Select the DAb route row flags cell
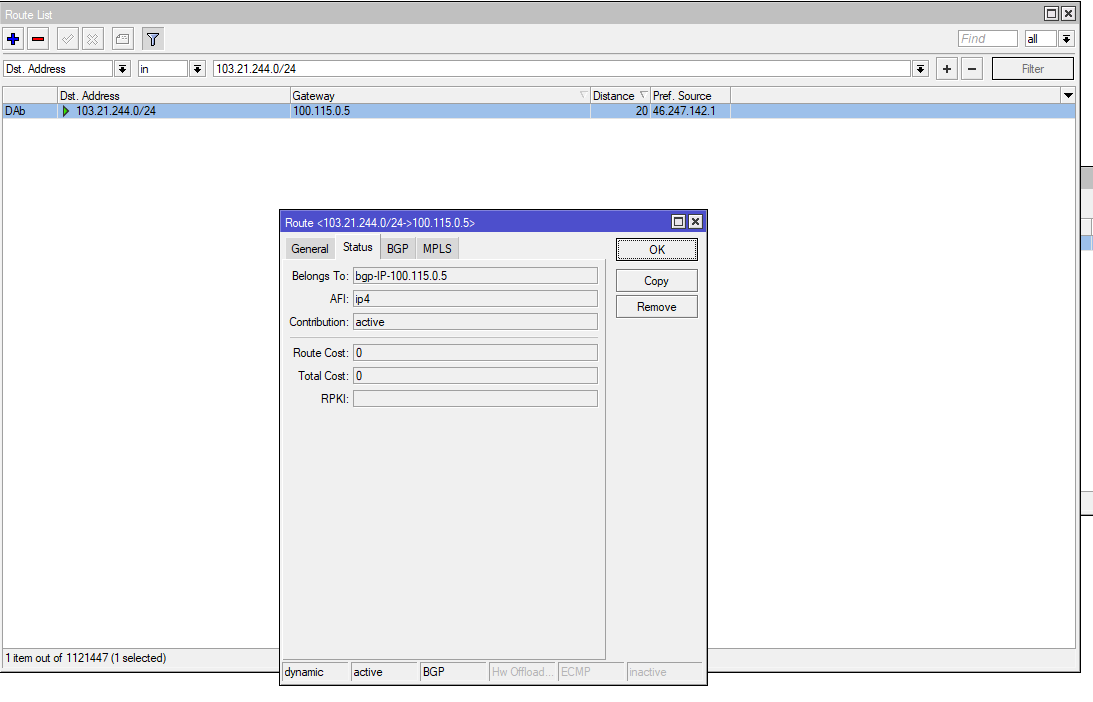The image size is (1093, 702). tap(30, 111)
